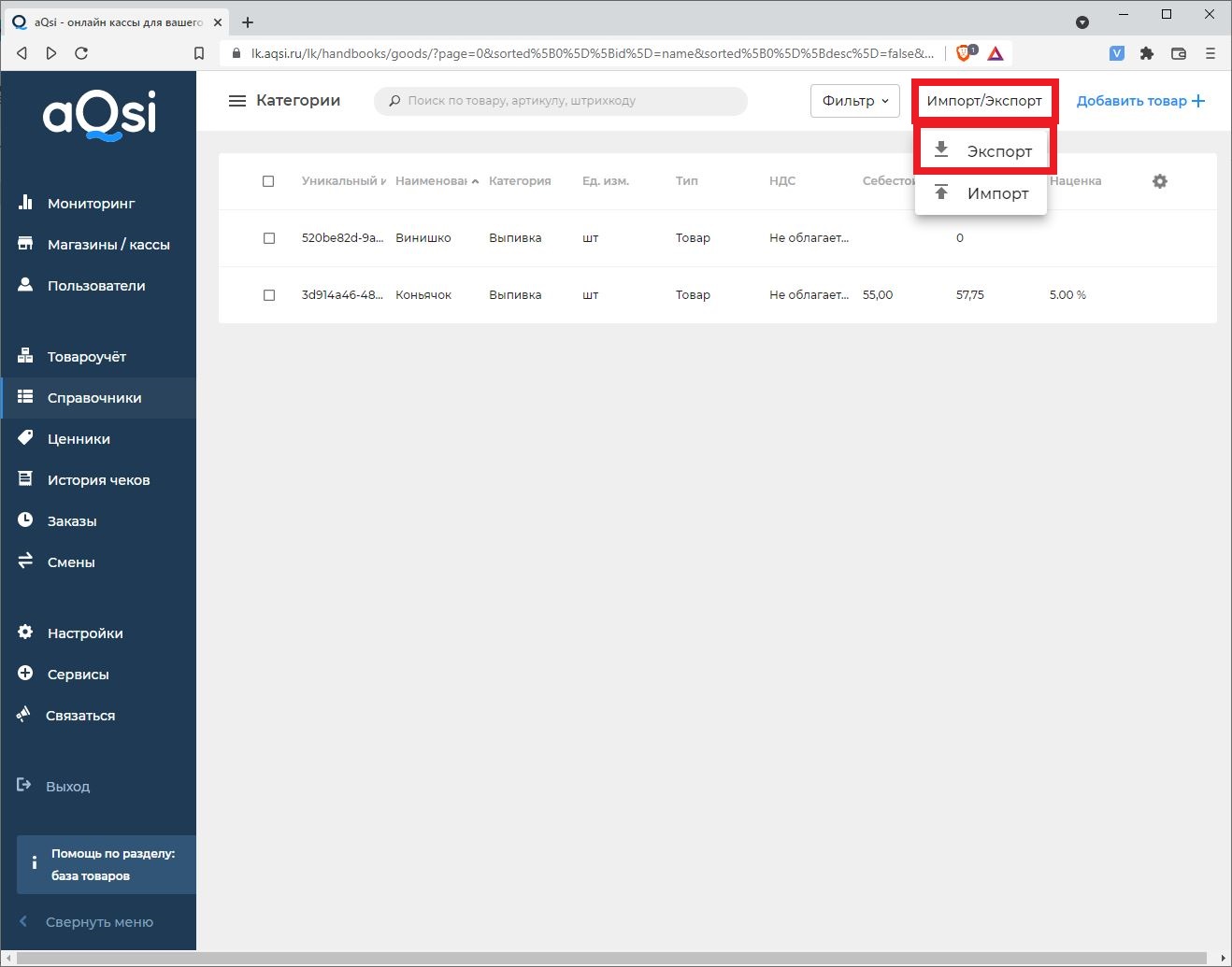Select the Коньячок row checkbox

(x=269, y=295)
